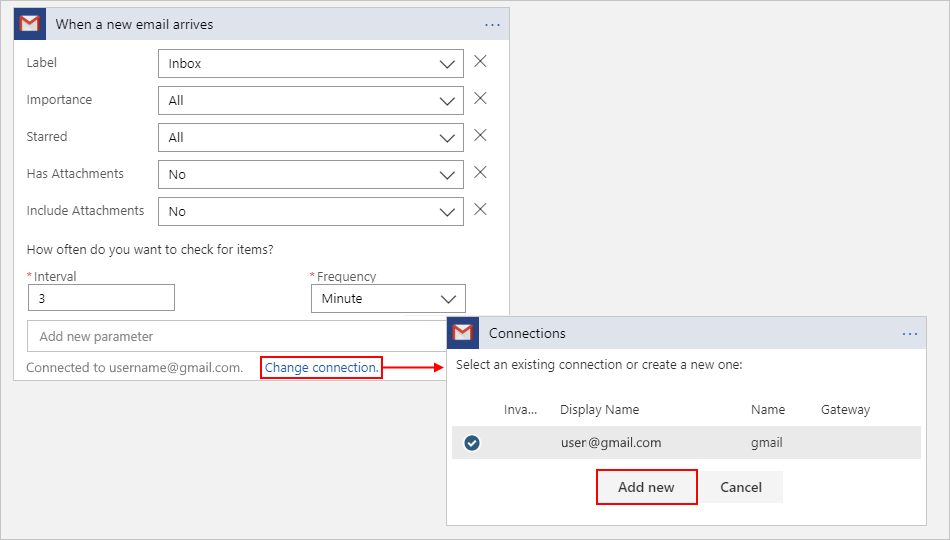Viewport: 950px width, 540px height.
Task: Open the Frequency dropdown showing Minute
Action: pos(388,299)
